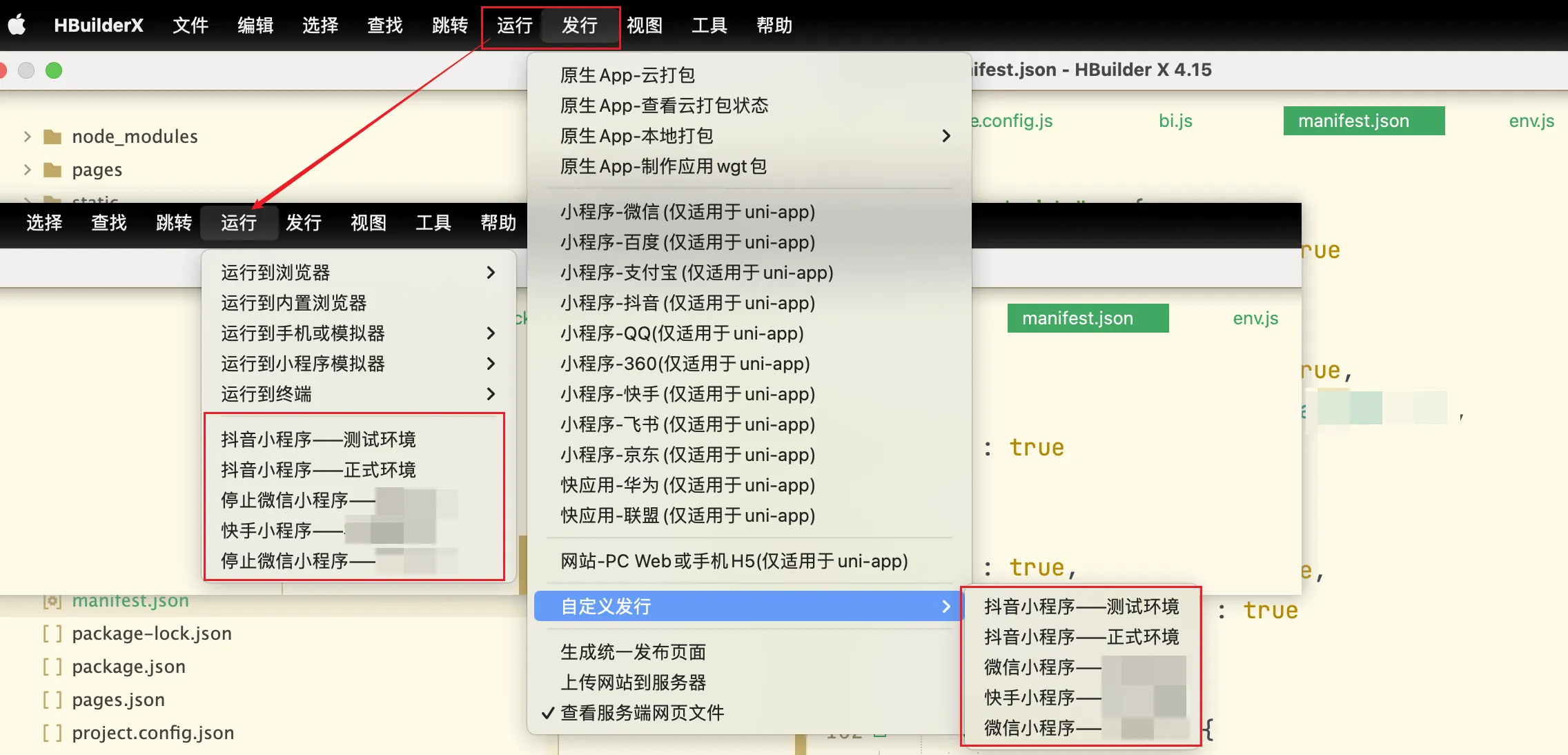The image size is (1568, 755).
Task: Open 运行 in the inset menu bar
Action: [x=239, y=223]
